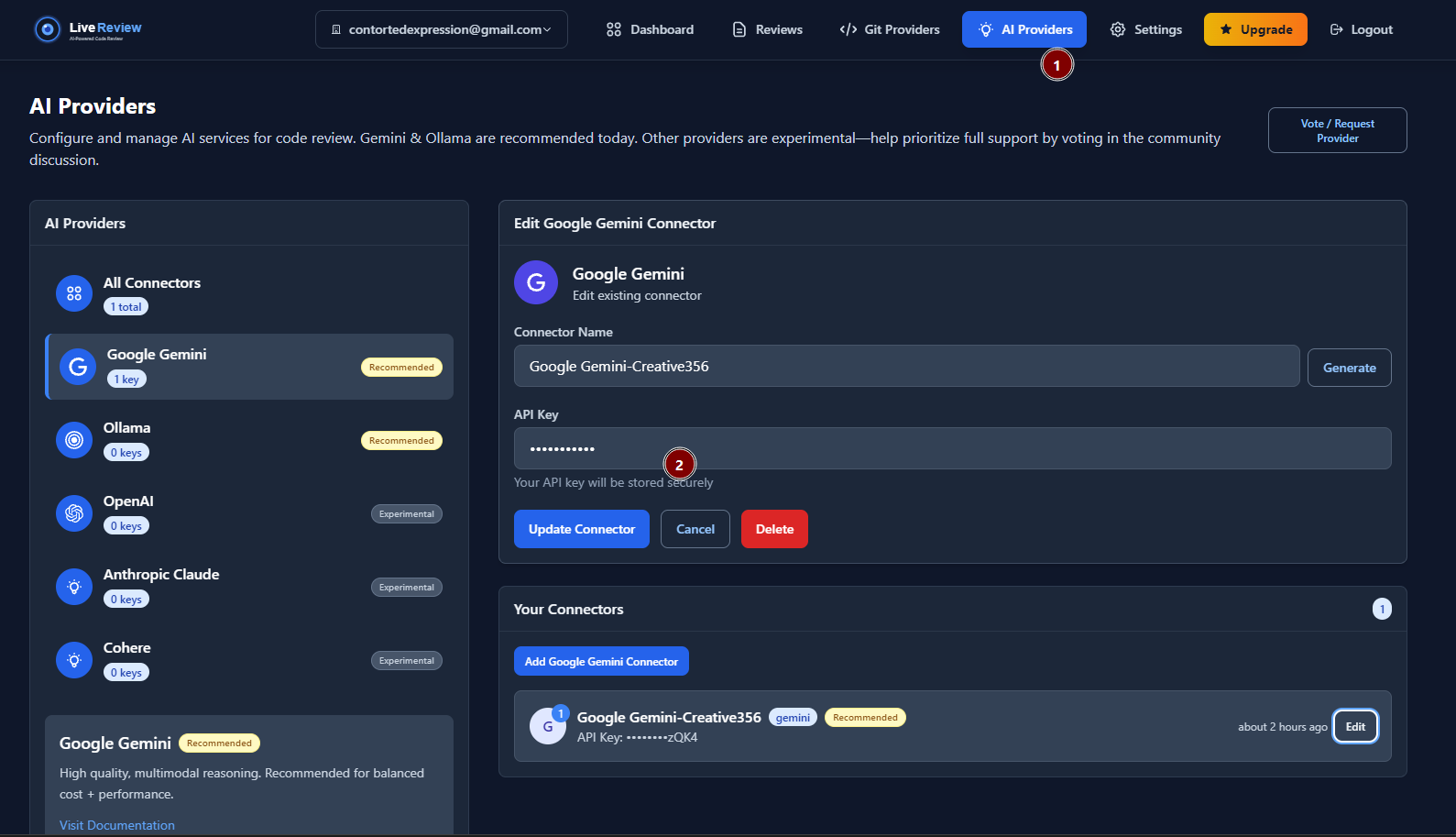Click the All Connectors grid icon
This screenshot has height=837, width=1456.
coord(74,293)
